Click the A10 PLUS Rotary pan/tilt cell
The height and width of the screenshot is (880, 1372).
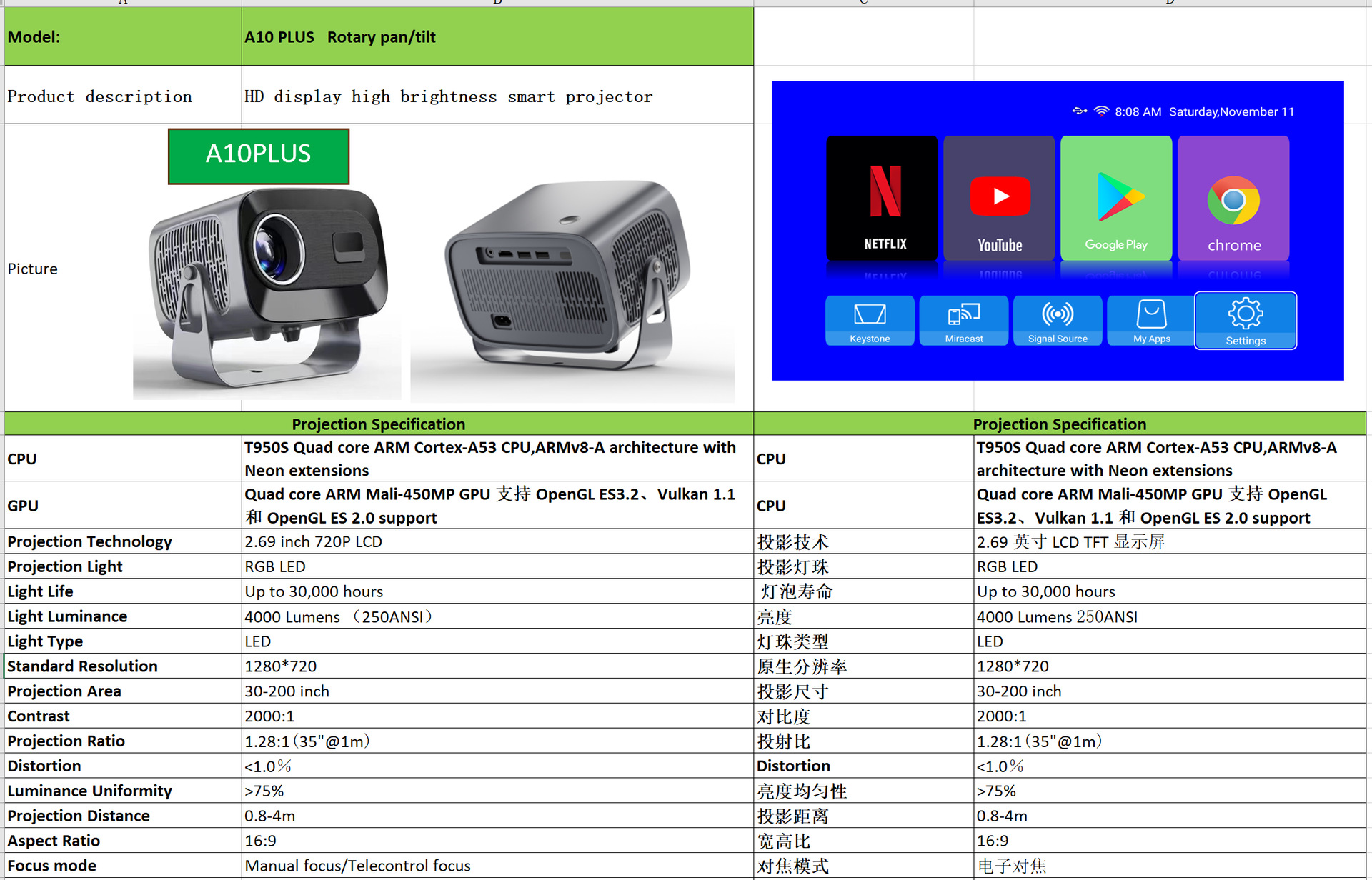click(497, 37)
